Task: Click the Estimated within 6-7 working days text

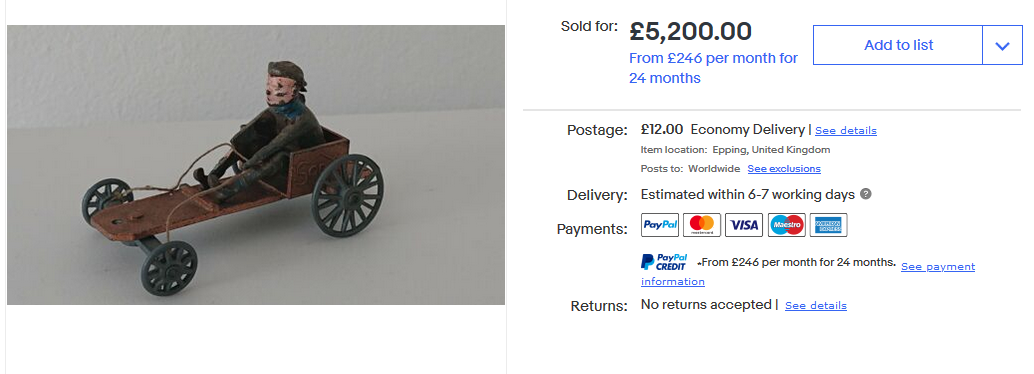Action: tap(748, 195)
